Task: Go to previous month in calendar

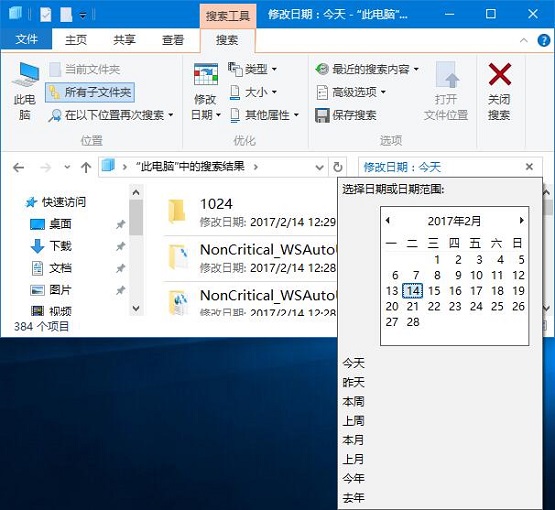Action: (x=388, y=220)
